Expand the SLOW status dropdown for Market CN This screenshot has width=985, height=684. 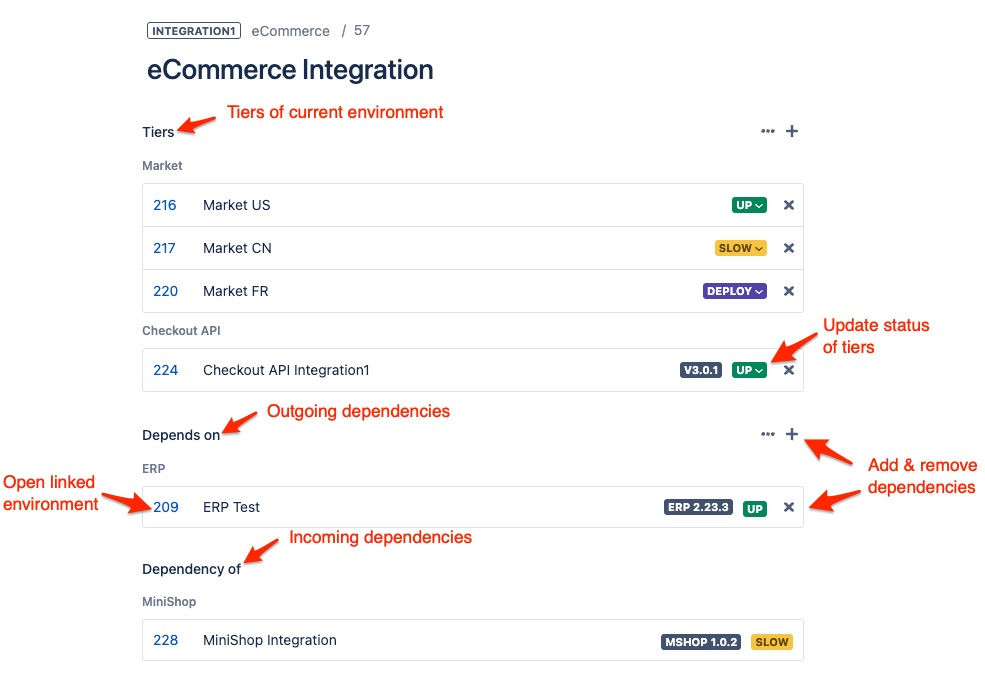(740, 248)
